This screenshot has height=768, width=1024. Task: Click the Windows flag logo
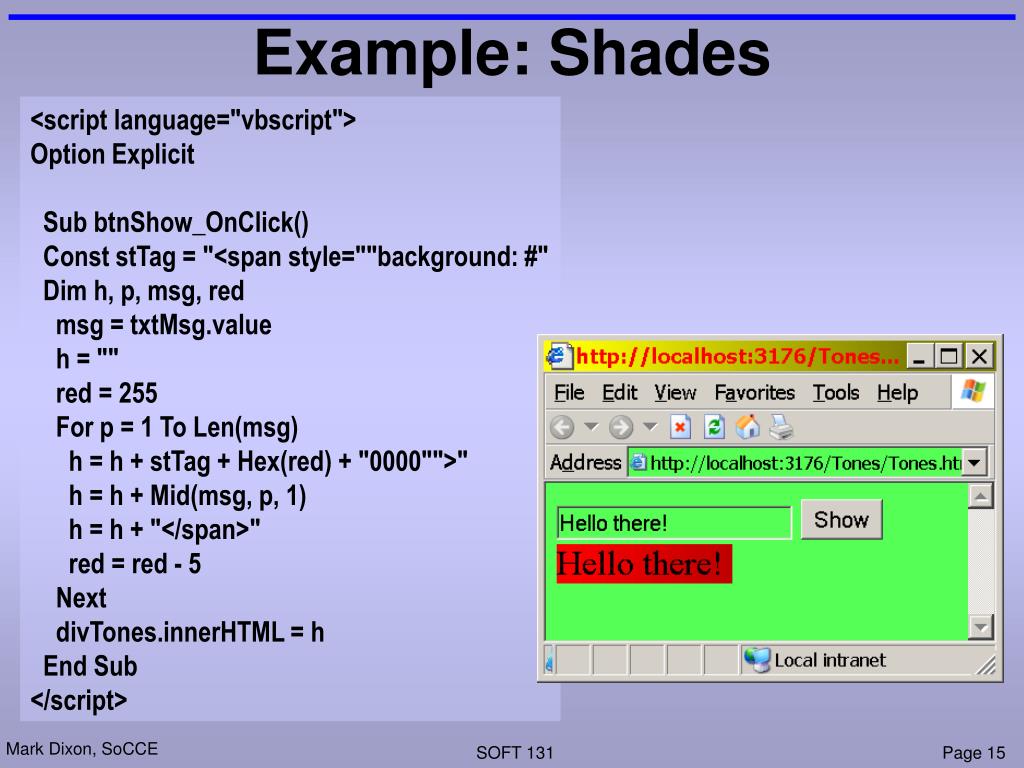point(972,392)
